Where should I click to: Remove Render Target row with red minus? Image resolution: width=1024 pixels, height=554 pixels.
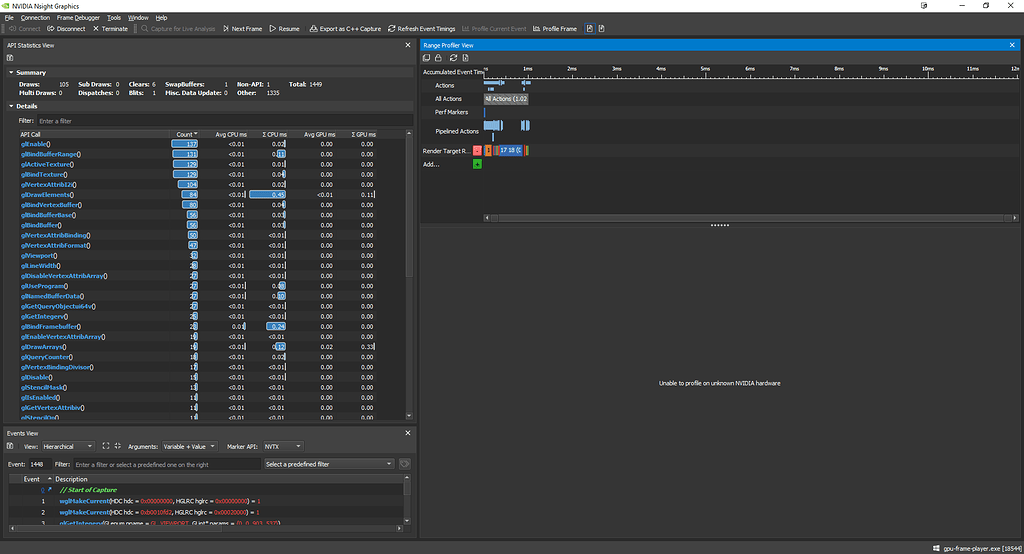(x=477, y=150)
